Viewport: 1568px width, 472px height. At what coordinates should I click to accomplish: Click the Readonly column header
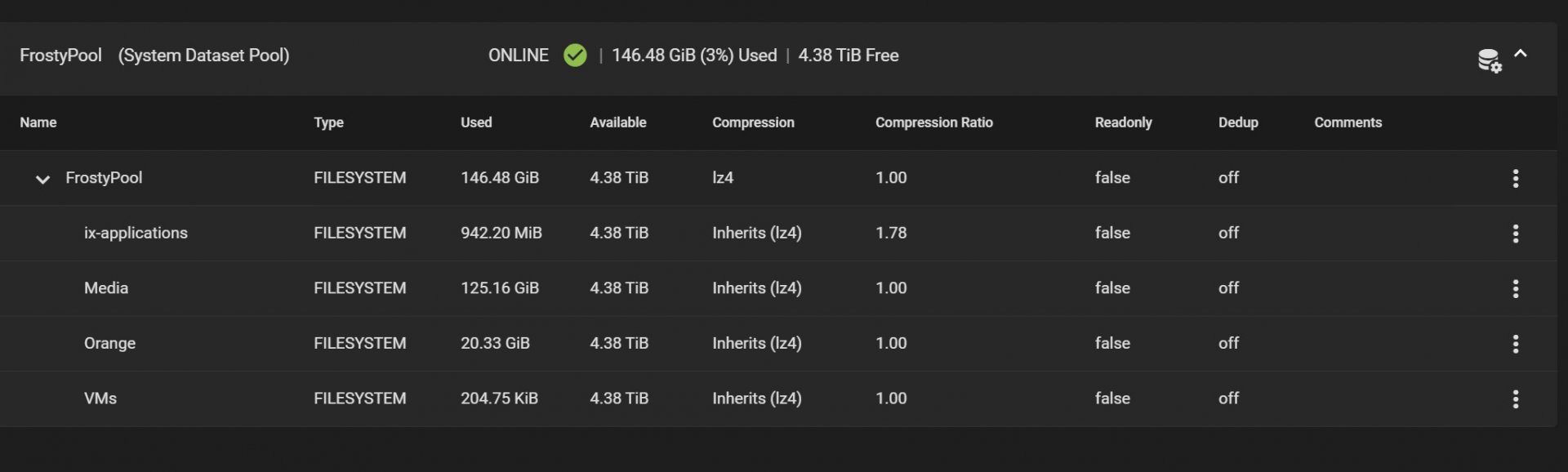coord(1123,122)
